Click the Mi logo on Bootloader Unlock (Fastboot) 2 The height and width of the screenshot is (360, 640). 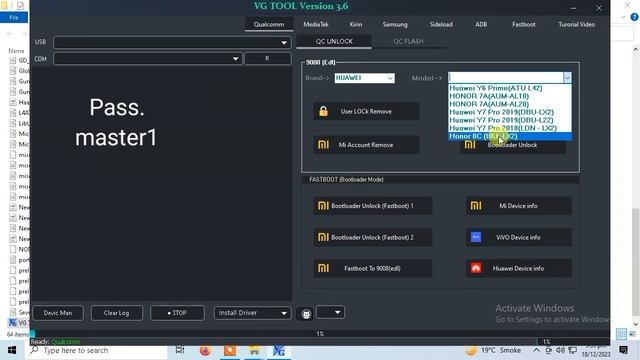[x=323, y=237]
